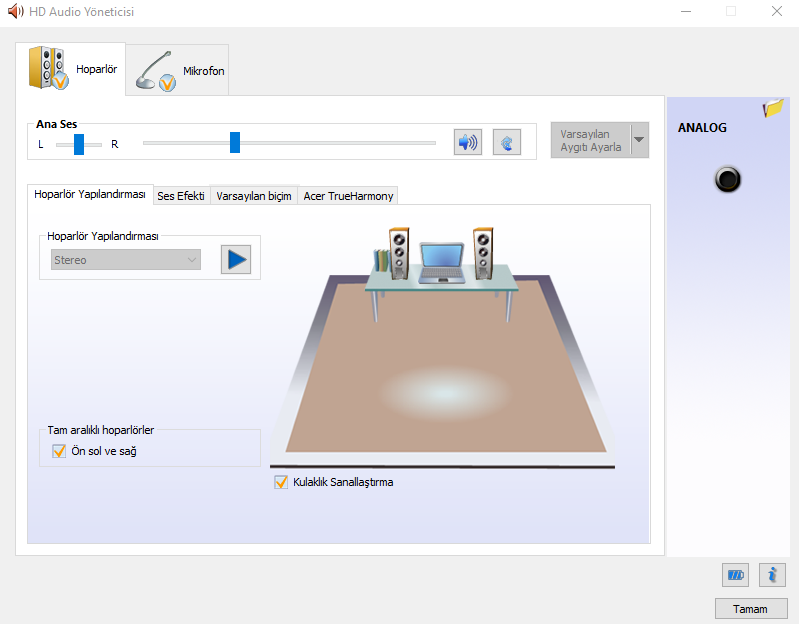Open the information icon button
This screenshot has height=624, width=799.
click(x=772, y=575)
